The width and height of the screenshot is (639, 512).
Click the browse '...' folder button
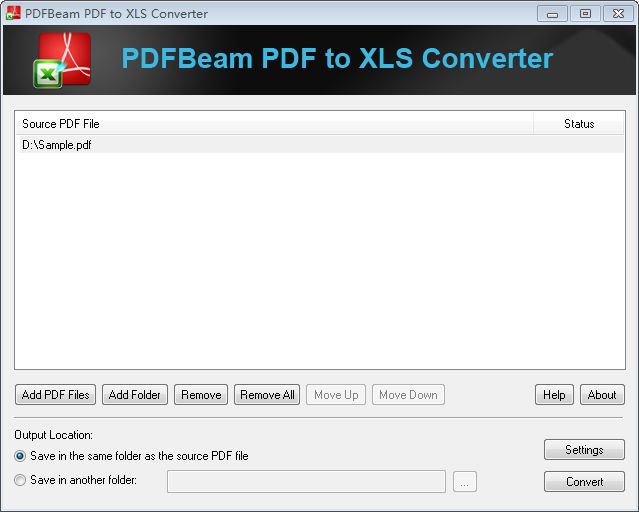[x=465, y=482]
